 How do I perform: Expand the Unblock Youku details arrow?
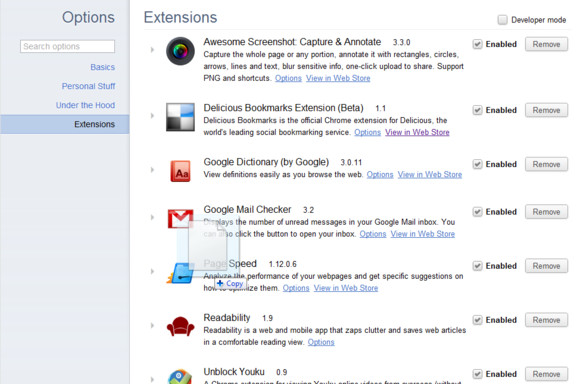(x=152, y=379)
